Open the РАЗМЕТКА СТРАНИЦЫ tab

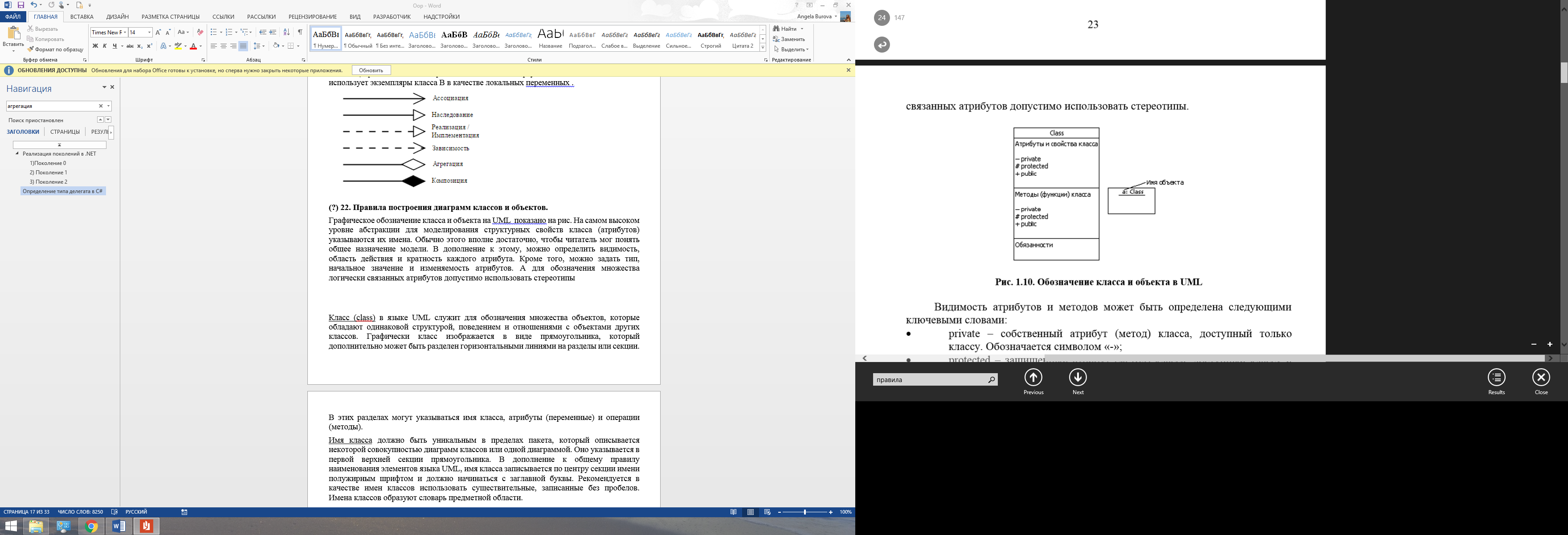pyautogui.click(x=171, y=16)
